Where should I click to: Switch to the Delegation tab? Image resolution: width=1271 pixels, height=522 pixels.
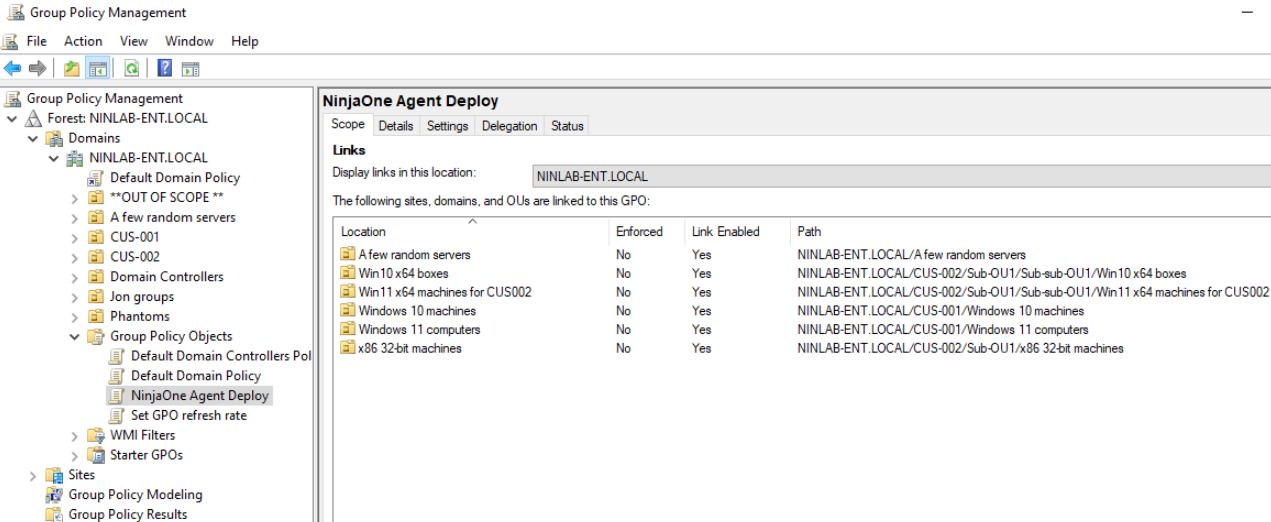(509, 126)
